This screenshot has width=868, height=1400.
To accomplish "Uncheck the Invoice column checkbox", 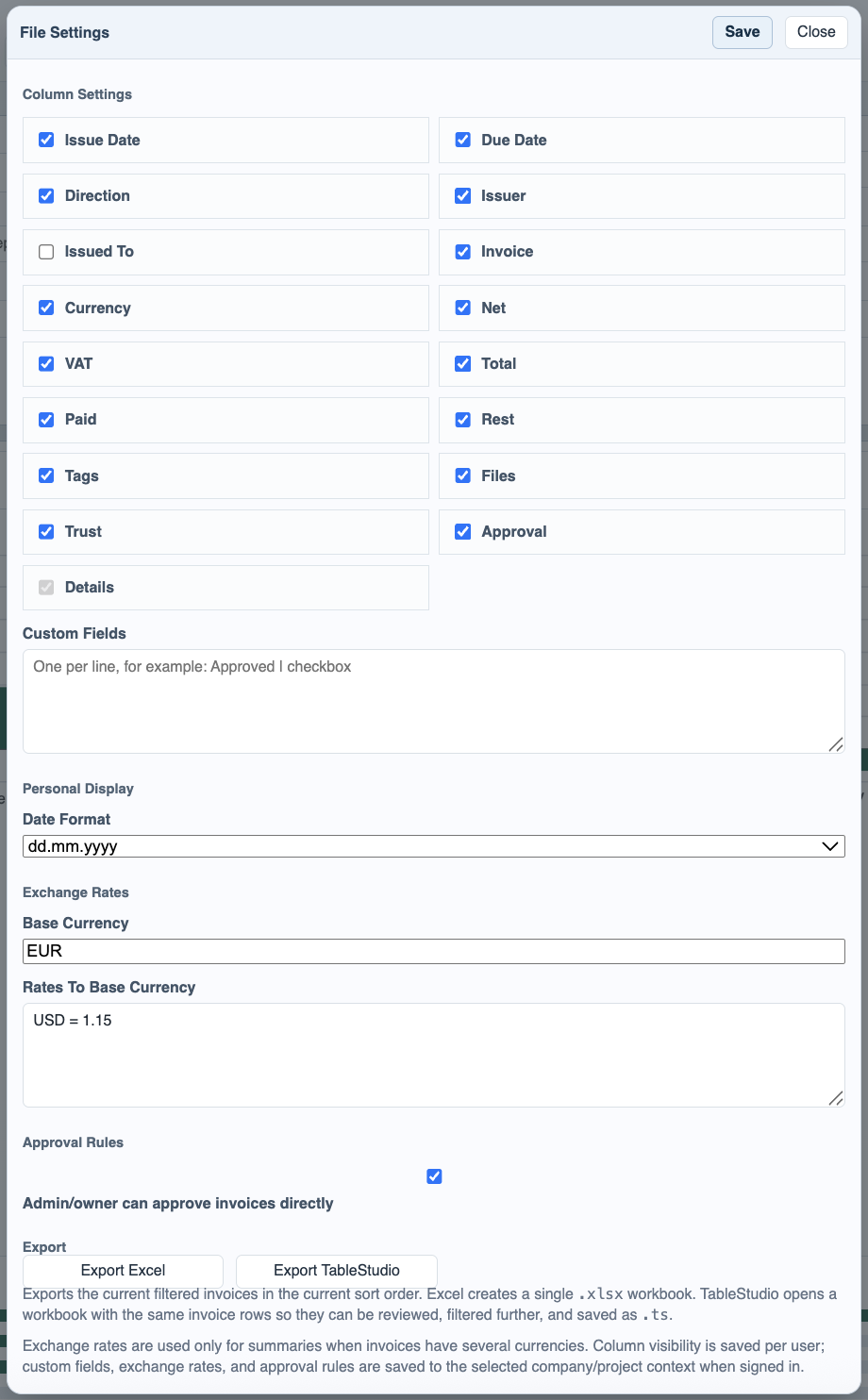I will (463, 252).
